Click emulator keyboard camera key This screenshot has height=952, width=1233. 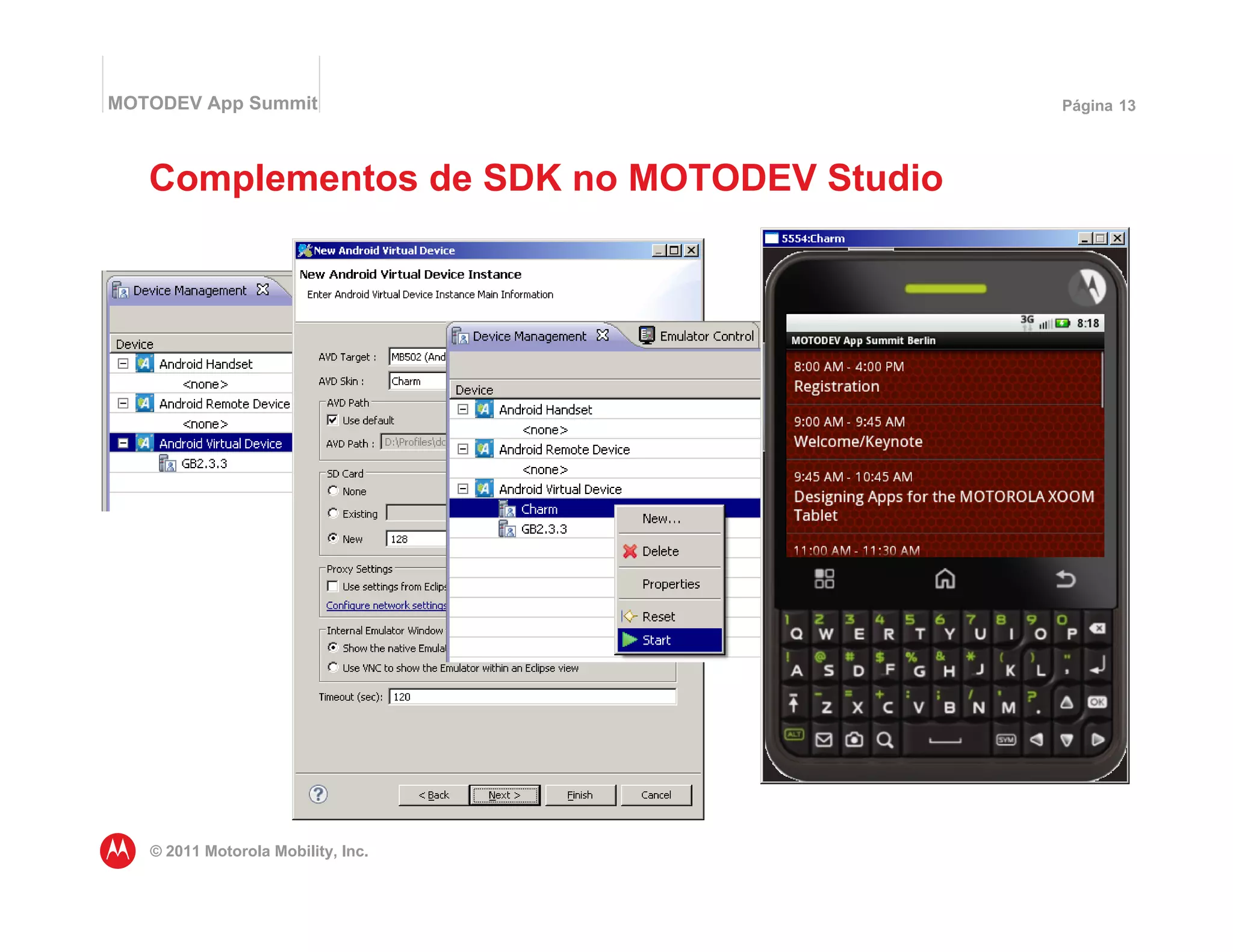[x=854, y=739]
